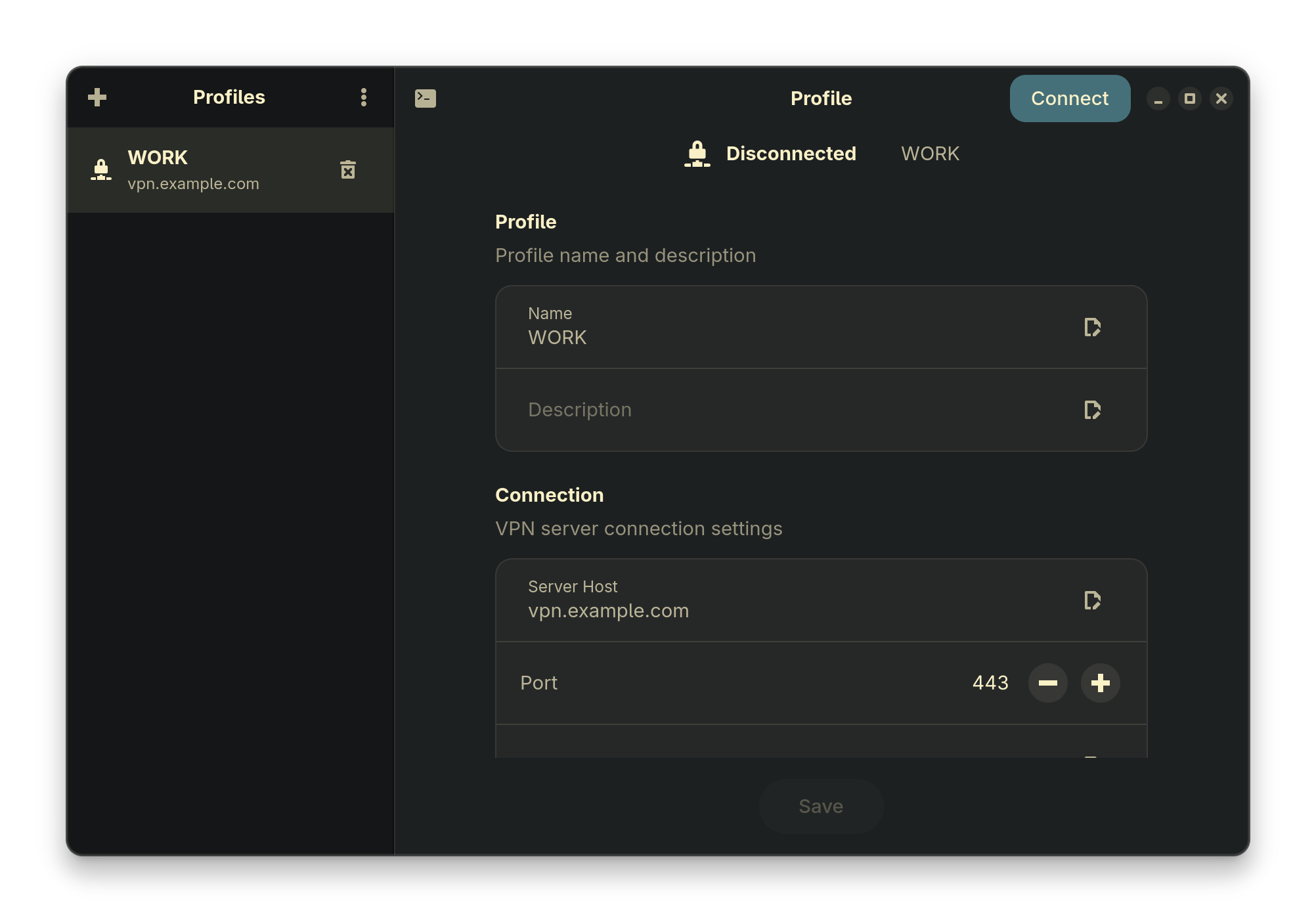Maximize the application window
Screen dimensions: 1316x922
(1189, 99)
